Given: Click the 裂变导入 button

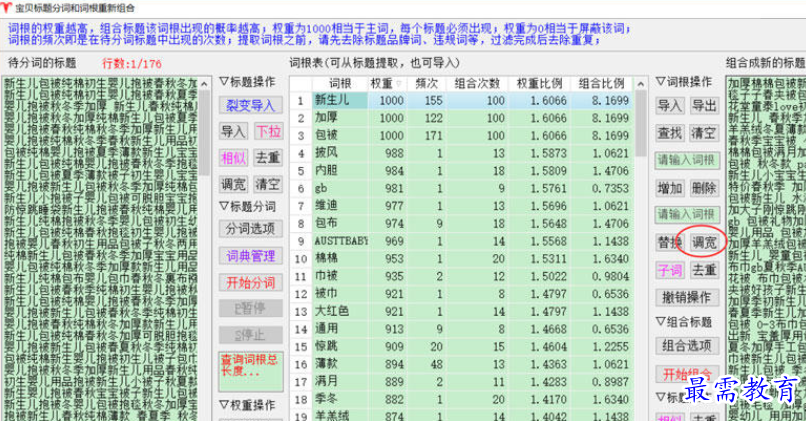Looking at the screenshot, I should click(251, 105).
